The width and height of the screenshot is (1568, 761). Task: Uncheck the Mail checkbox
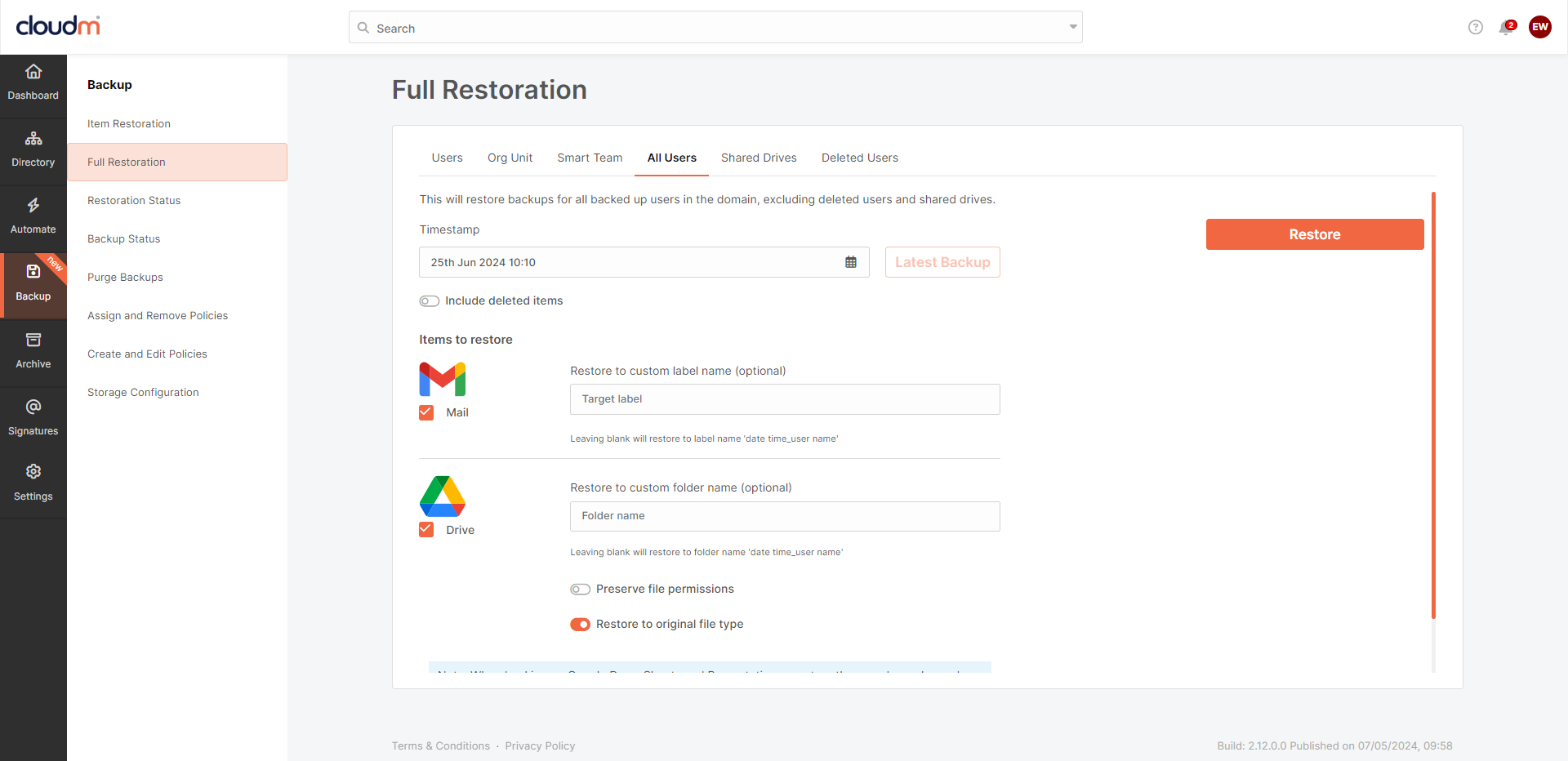426,413
